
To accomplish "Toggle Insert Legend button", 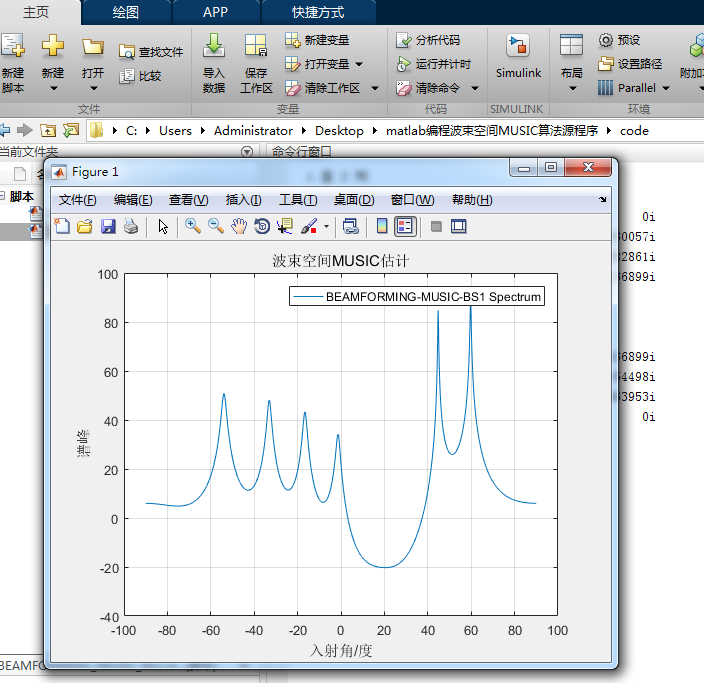I will pyautogui.click(x=405, y=226).
